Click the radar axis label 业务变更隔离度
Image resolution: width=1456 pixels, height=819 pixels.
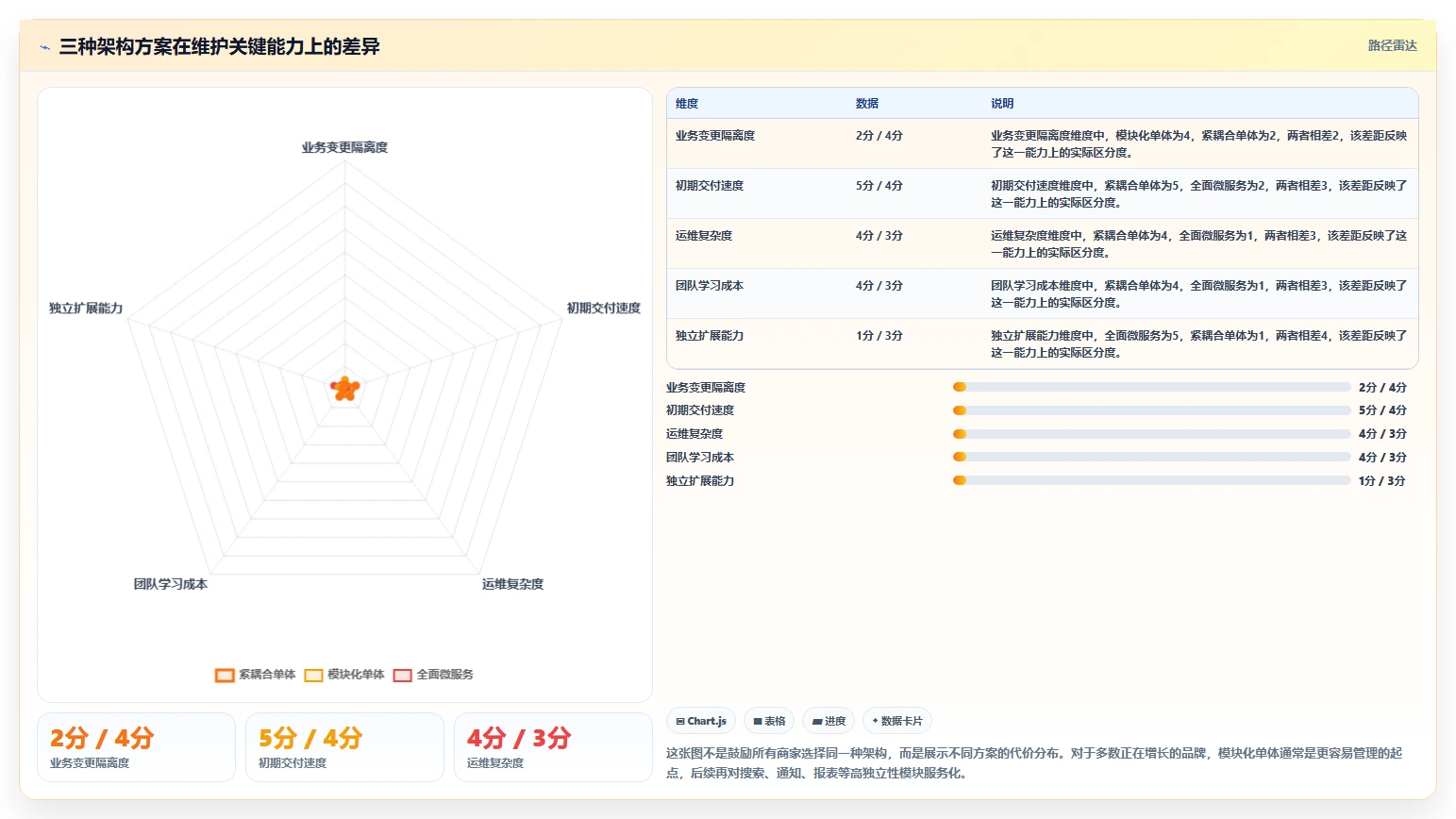[x=344, y=148]
